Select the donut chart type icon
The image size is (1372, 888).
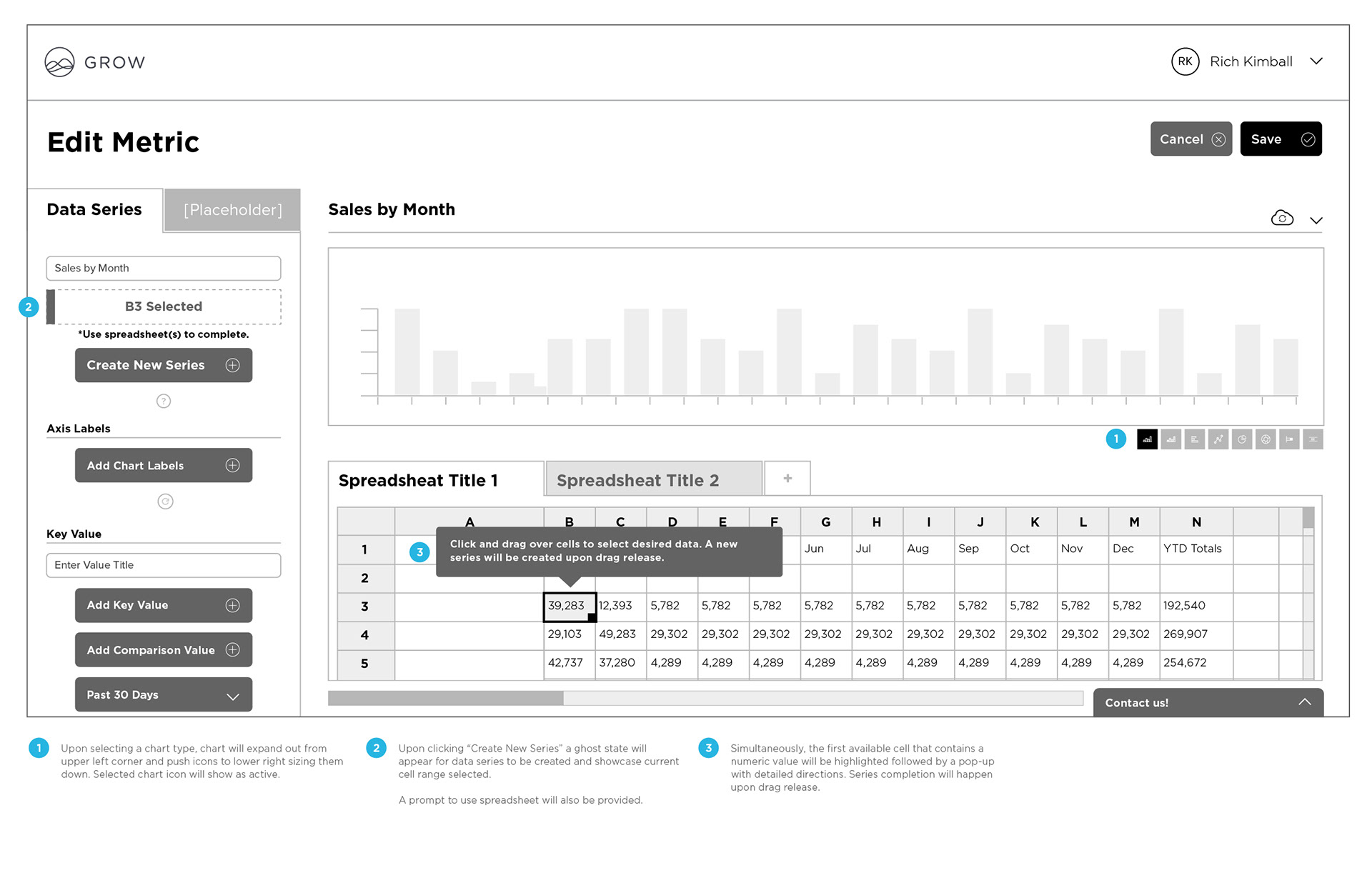tap(1265, 439)
